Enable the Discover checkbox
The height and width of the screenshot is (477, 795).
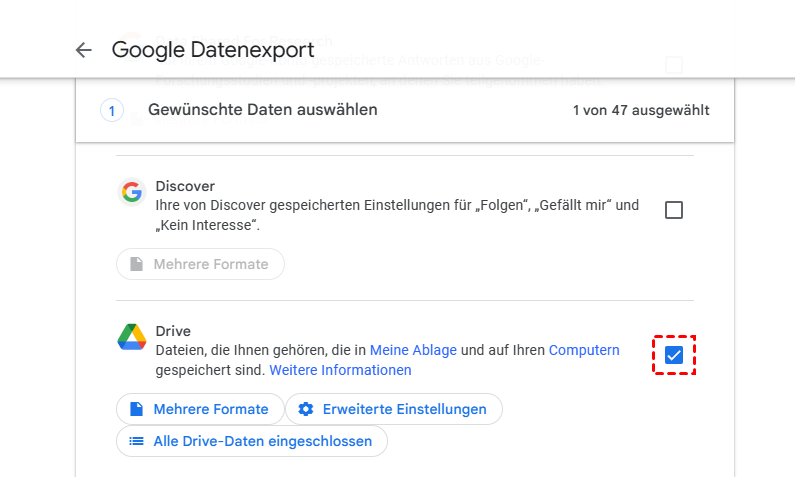[x=674, y=210]
